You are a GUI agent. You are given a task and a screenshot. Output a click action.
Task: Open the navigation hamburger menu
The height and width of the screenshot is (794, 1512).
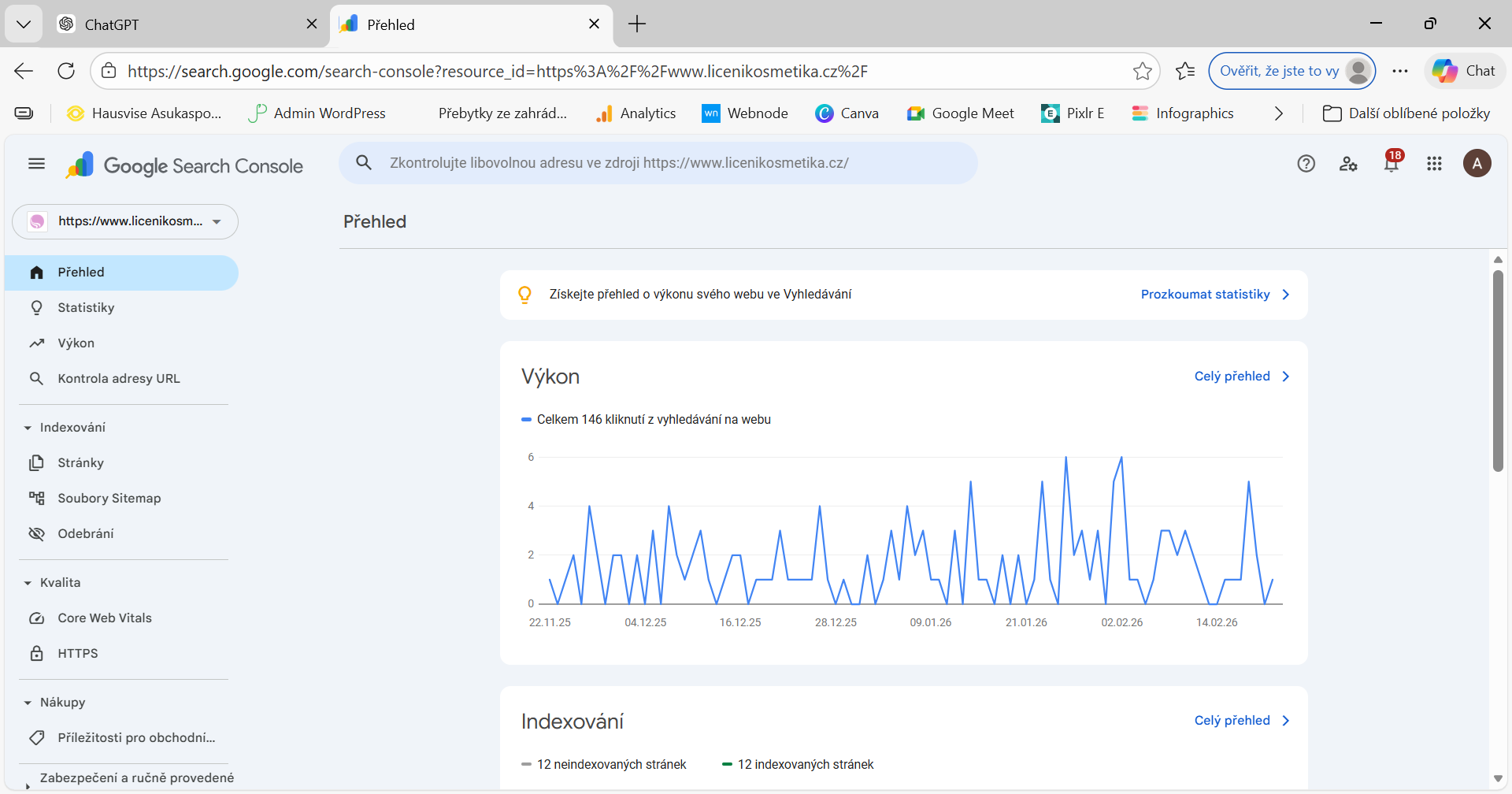pos(35,163)
